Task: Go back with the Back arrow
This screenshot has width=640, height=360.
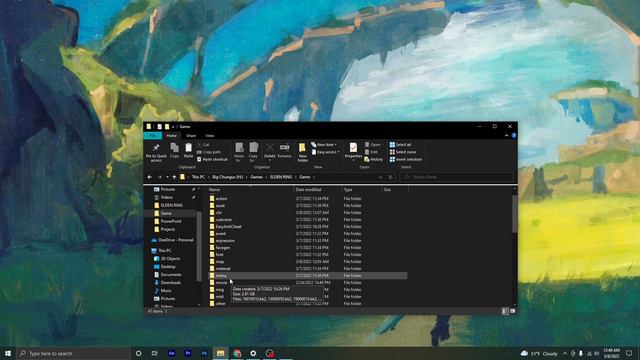Action: coord(149,177)
